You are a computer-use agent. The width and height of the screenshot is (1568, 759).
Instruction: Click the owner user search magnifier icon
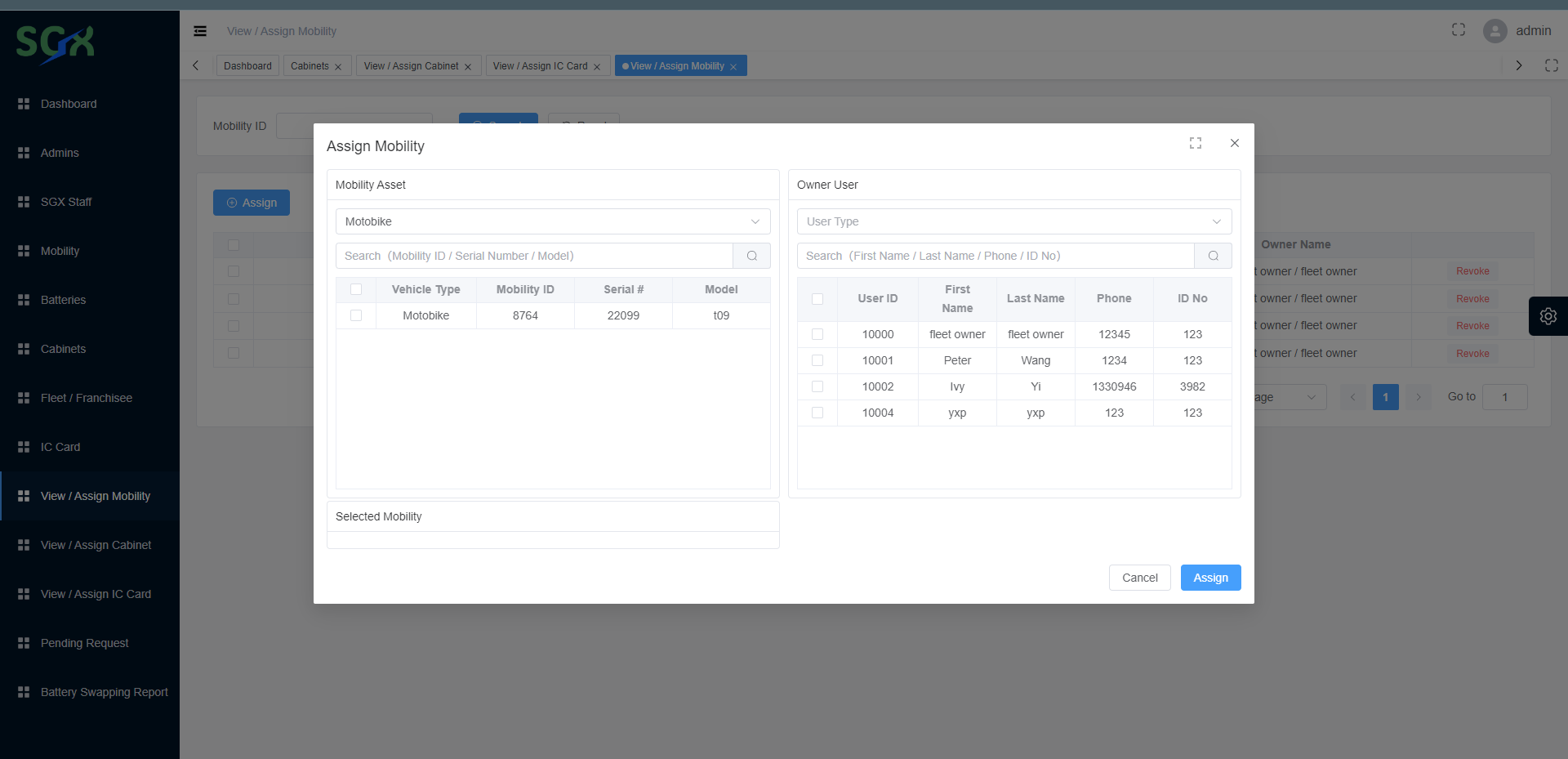click(1214, 256)
